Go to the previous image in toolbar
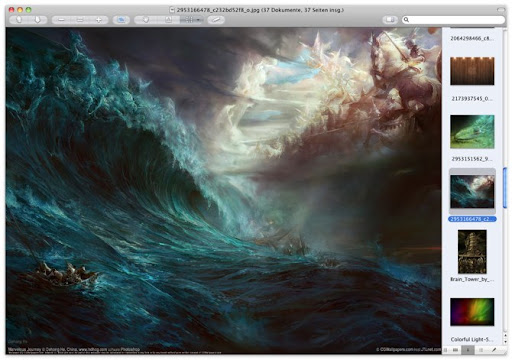 click(x=19, y=20)
